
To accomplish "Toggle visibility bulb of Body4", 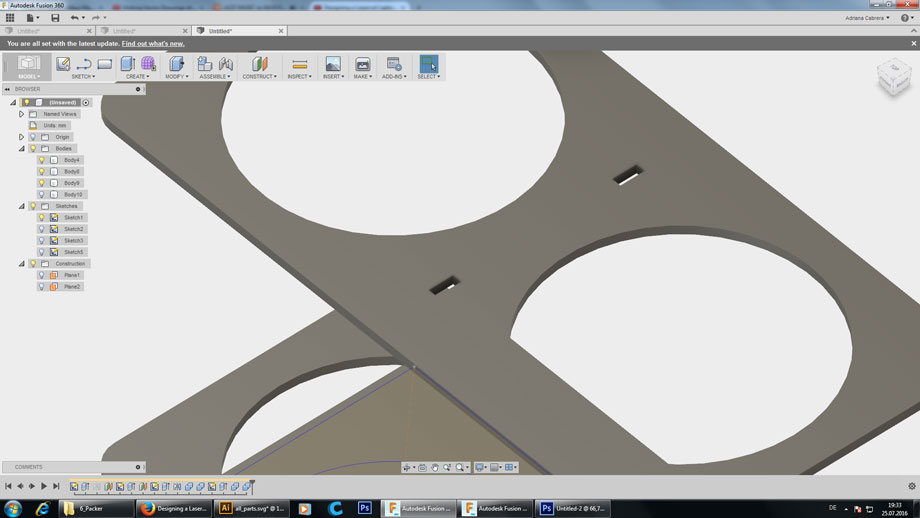I will 42,160.
